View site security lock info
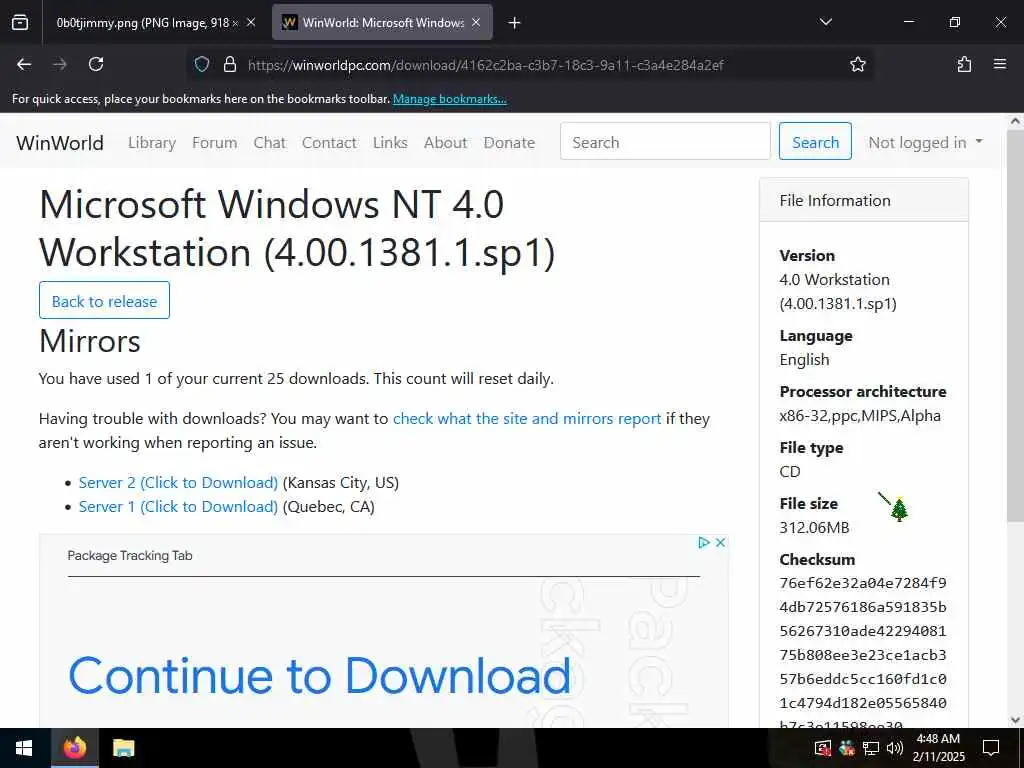The image size is (1024, 768). pyautogui.click(x=229, y=64)
